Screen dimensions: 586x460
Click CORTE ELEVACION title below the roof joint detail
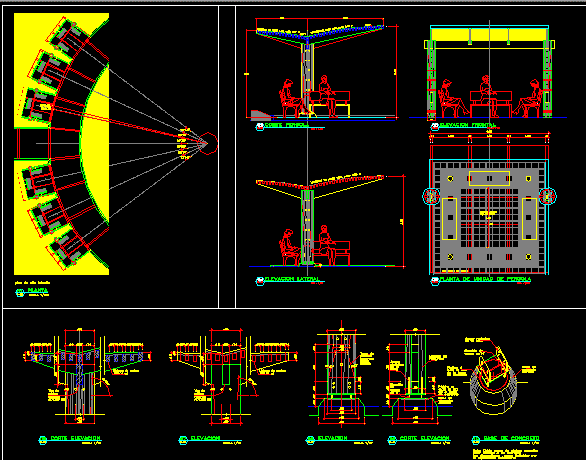click(x=75, y=438)
